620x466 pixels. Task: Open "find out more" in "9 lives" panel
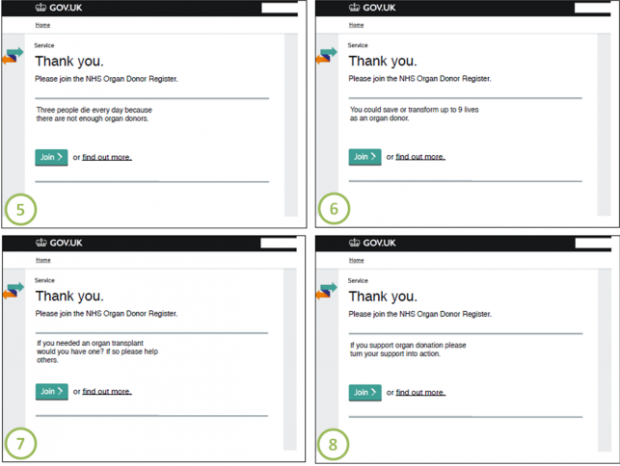(420, 157)
